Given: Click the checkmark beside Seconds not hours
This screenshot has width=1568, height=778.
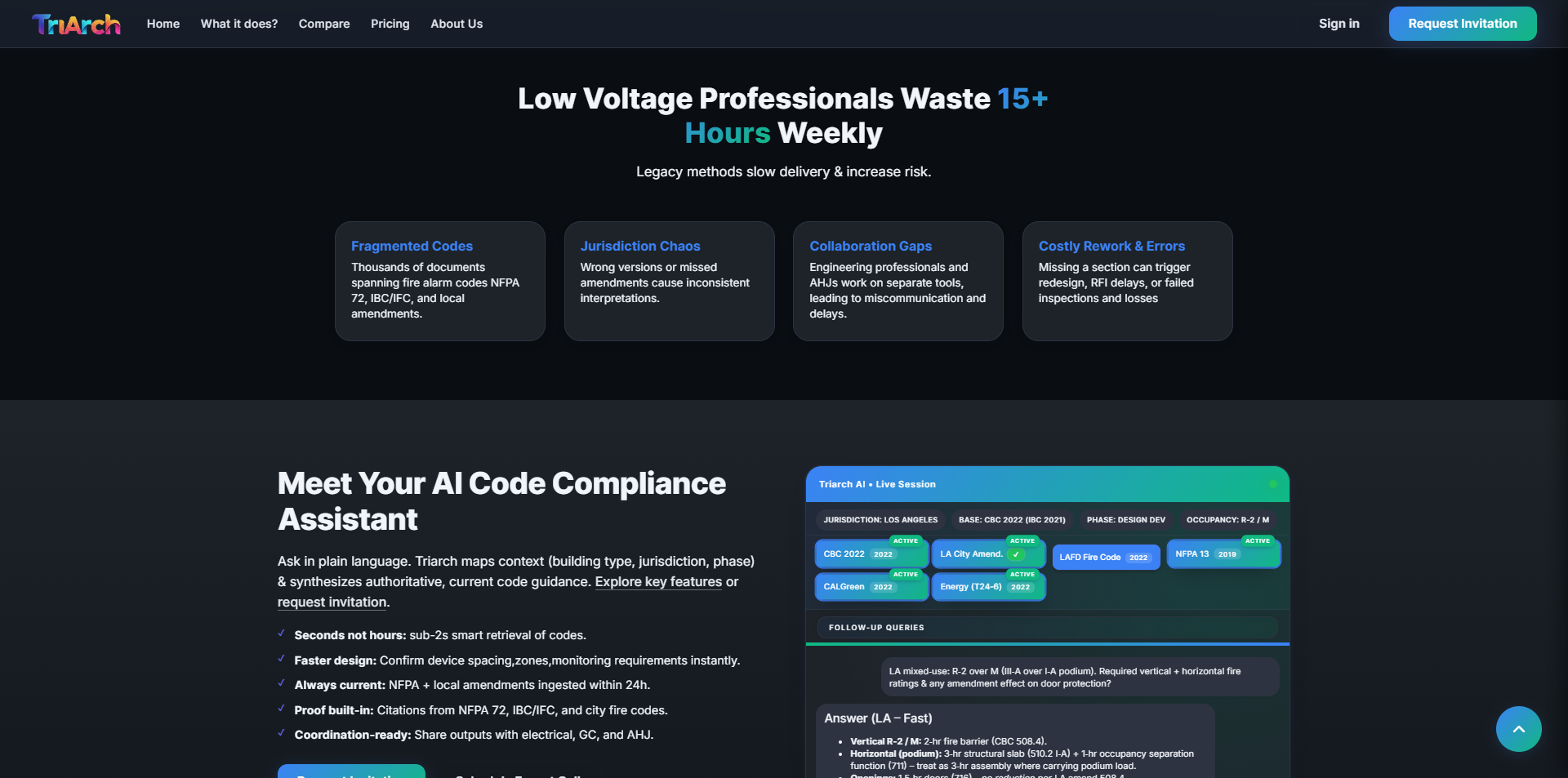Looking at the screenshot, I should 281,634.
